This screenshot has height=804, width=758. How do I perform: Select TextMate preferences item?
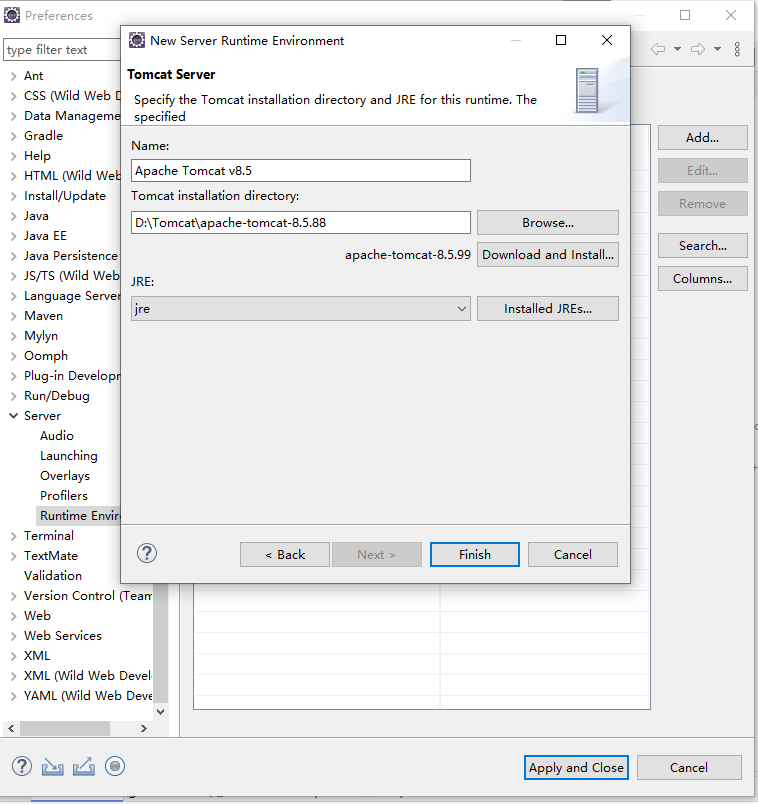(x=51, y=556)
